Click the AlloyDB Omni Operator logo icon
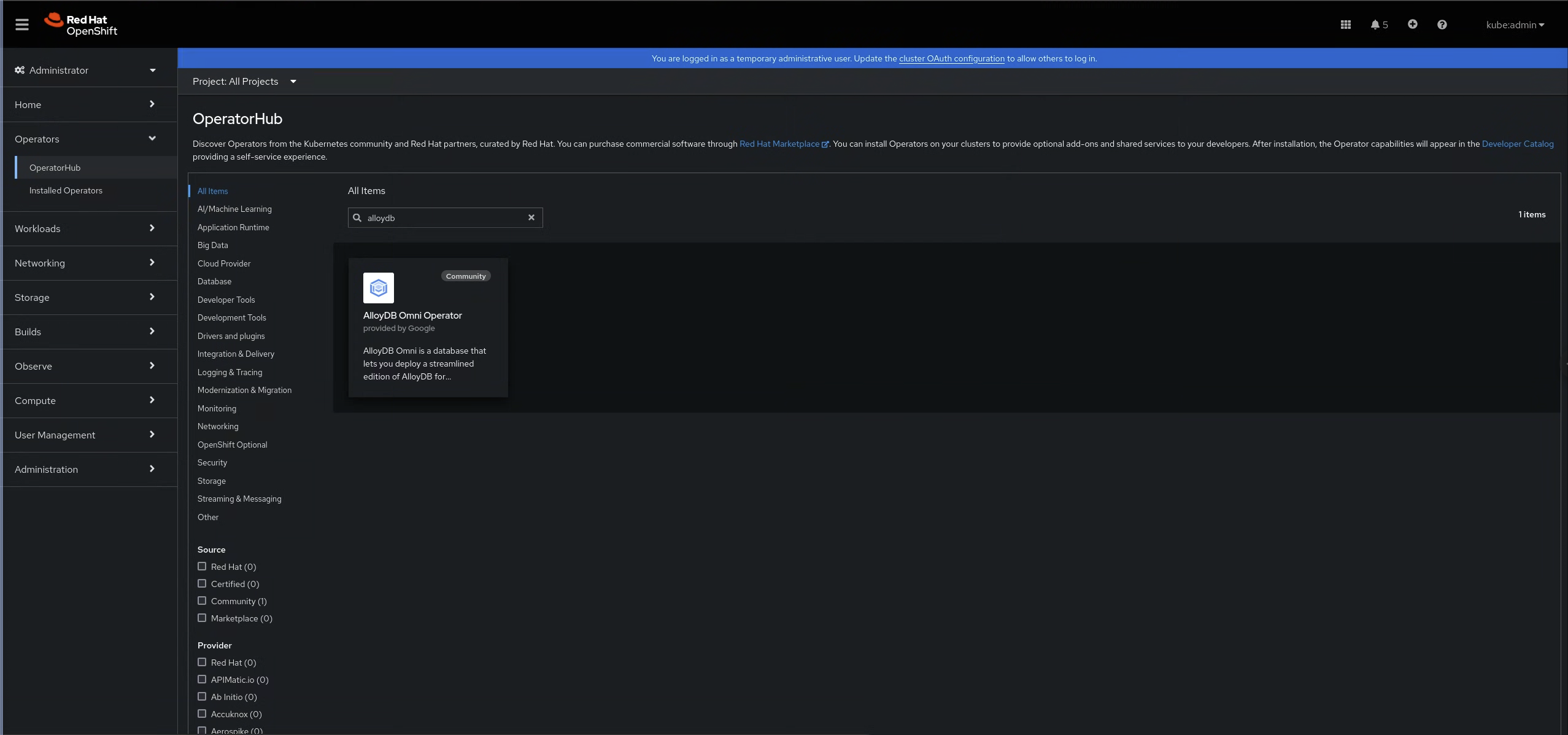The width and height of the screenshot is (1568, 735). click(378, 287)
